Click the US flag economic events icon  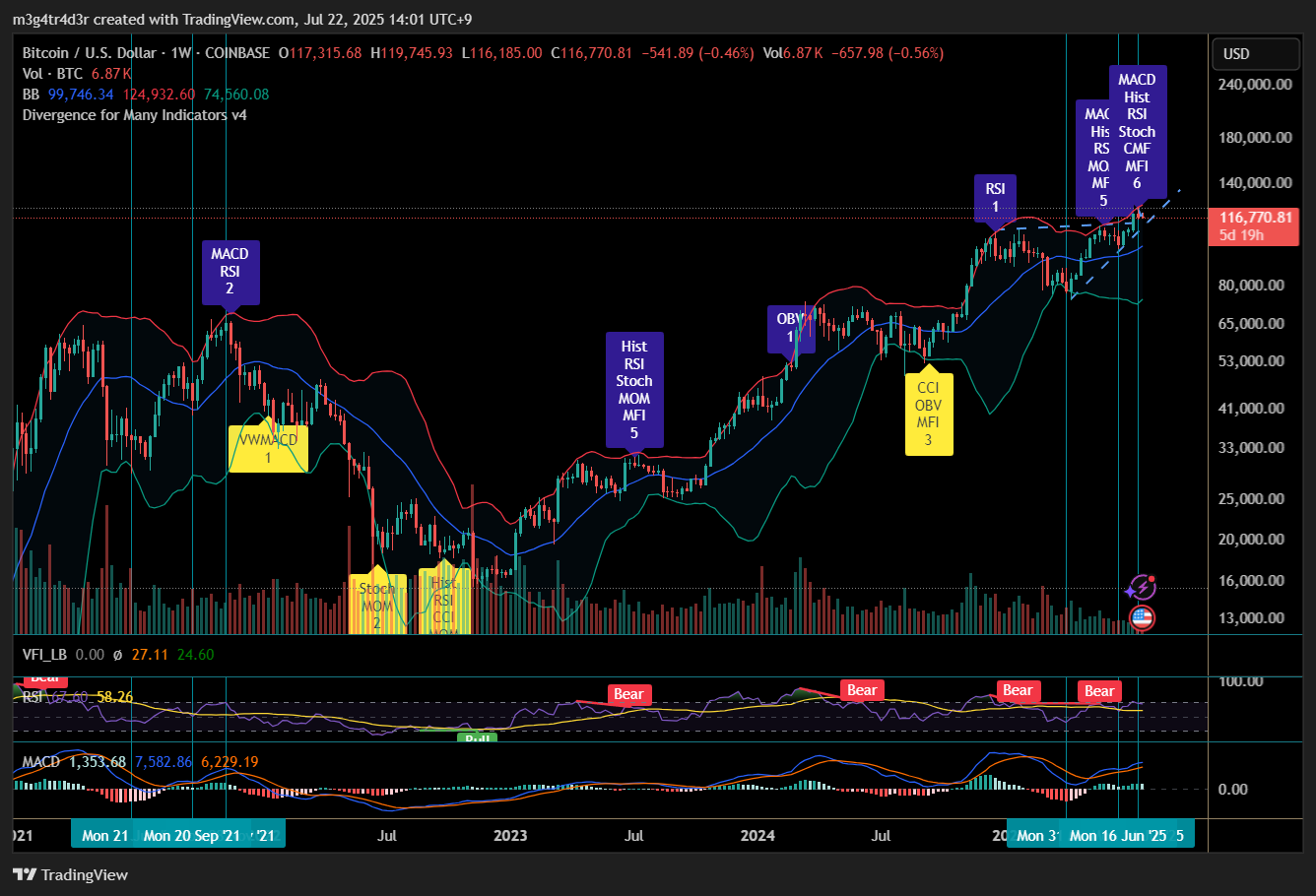pyautogui.click(x=1142, y=618)
